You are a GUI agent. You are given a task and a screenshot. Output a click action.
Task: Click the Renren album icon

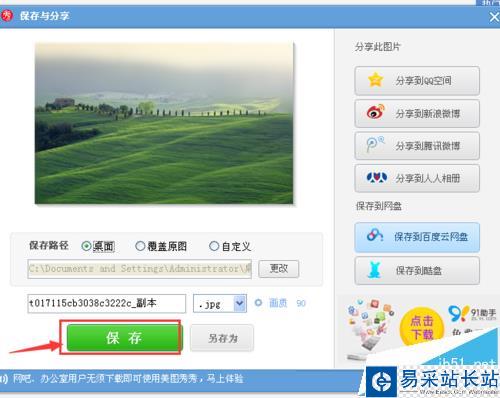point(377,177)
